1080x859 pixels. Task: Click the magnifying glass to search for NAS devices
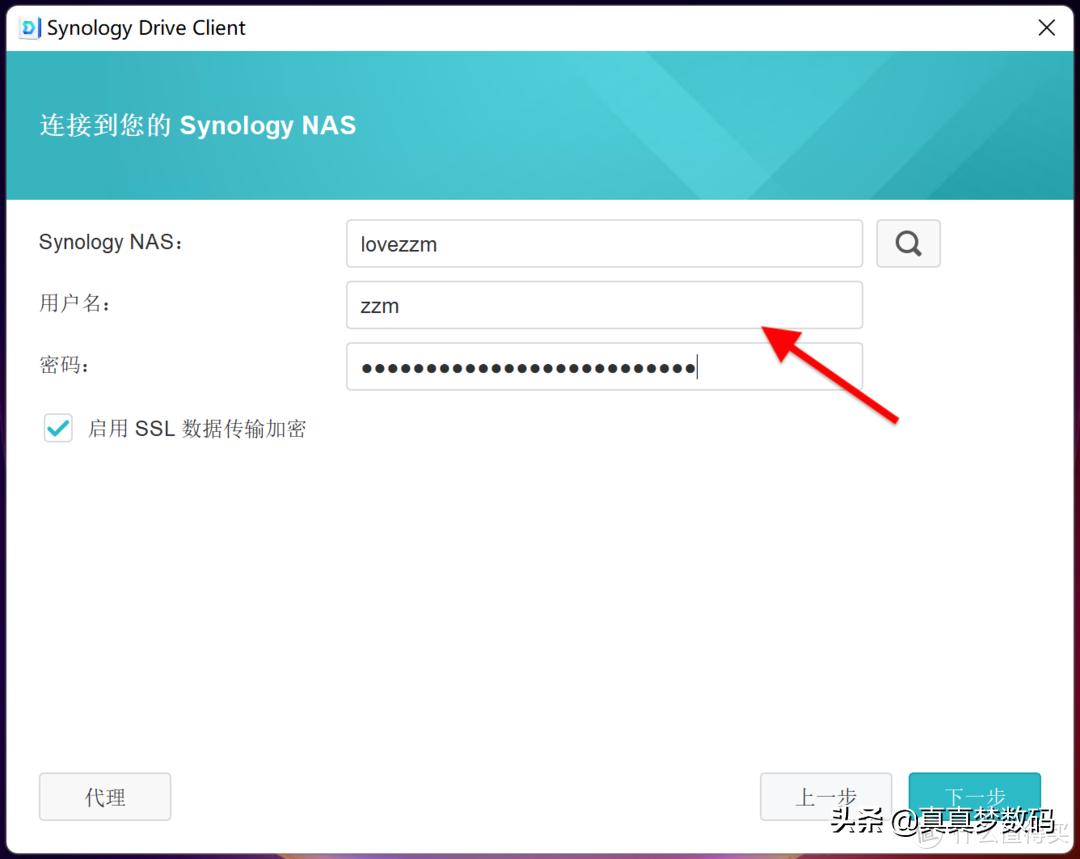(x=907, y=243)
